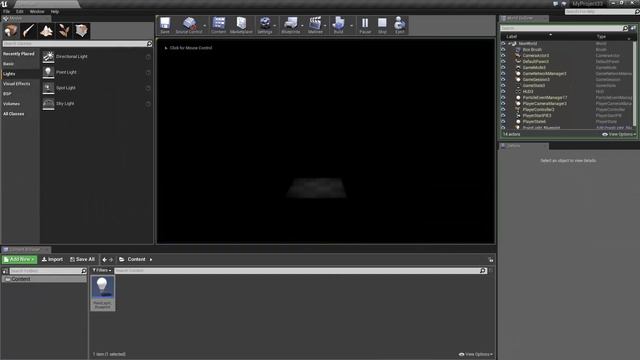The height and width of the screenshot is (360, 640).
Task: Open Blueprints dropdown arrow
Action: tap(302, 25)
